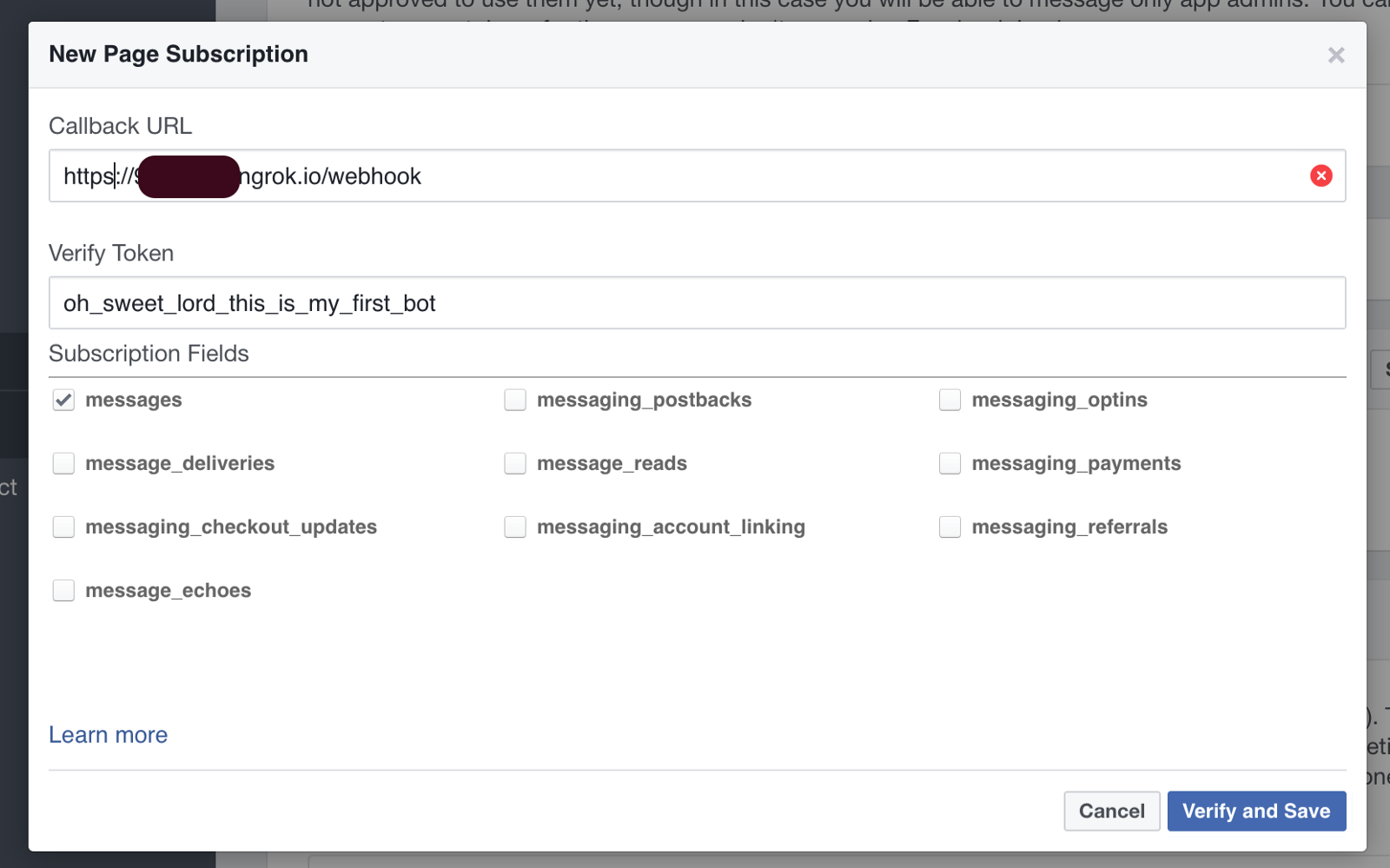Enable messaging_referrals checkbox
Image resolution: width=1390 pixels, height=868 pixels.
tap(950, 527)
